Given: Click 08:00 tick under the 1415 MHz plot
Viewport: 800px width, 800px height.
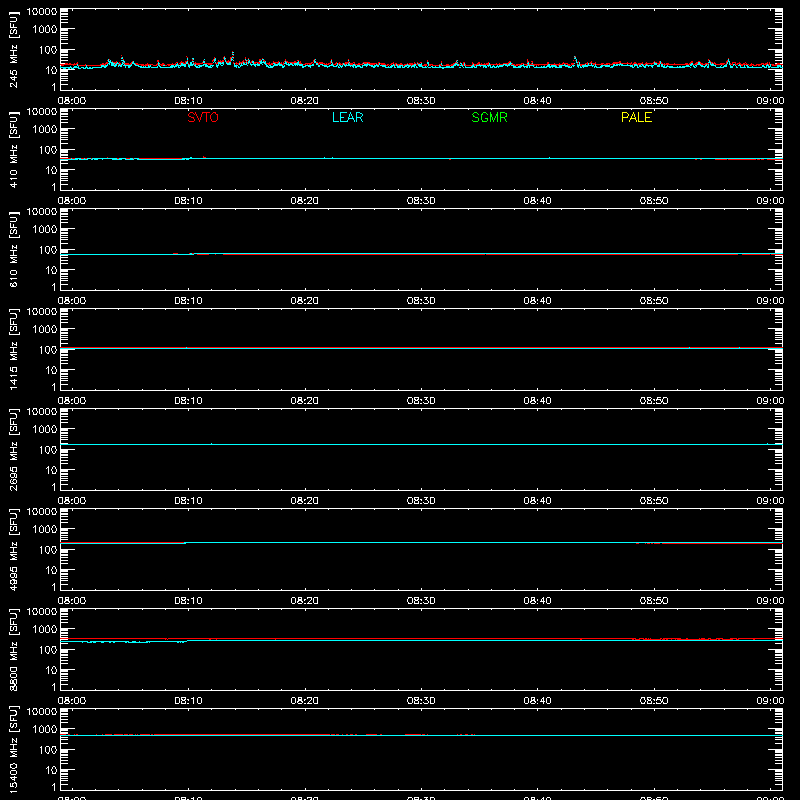Looking at the screenshot, I should tap(72, 401).
